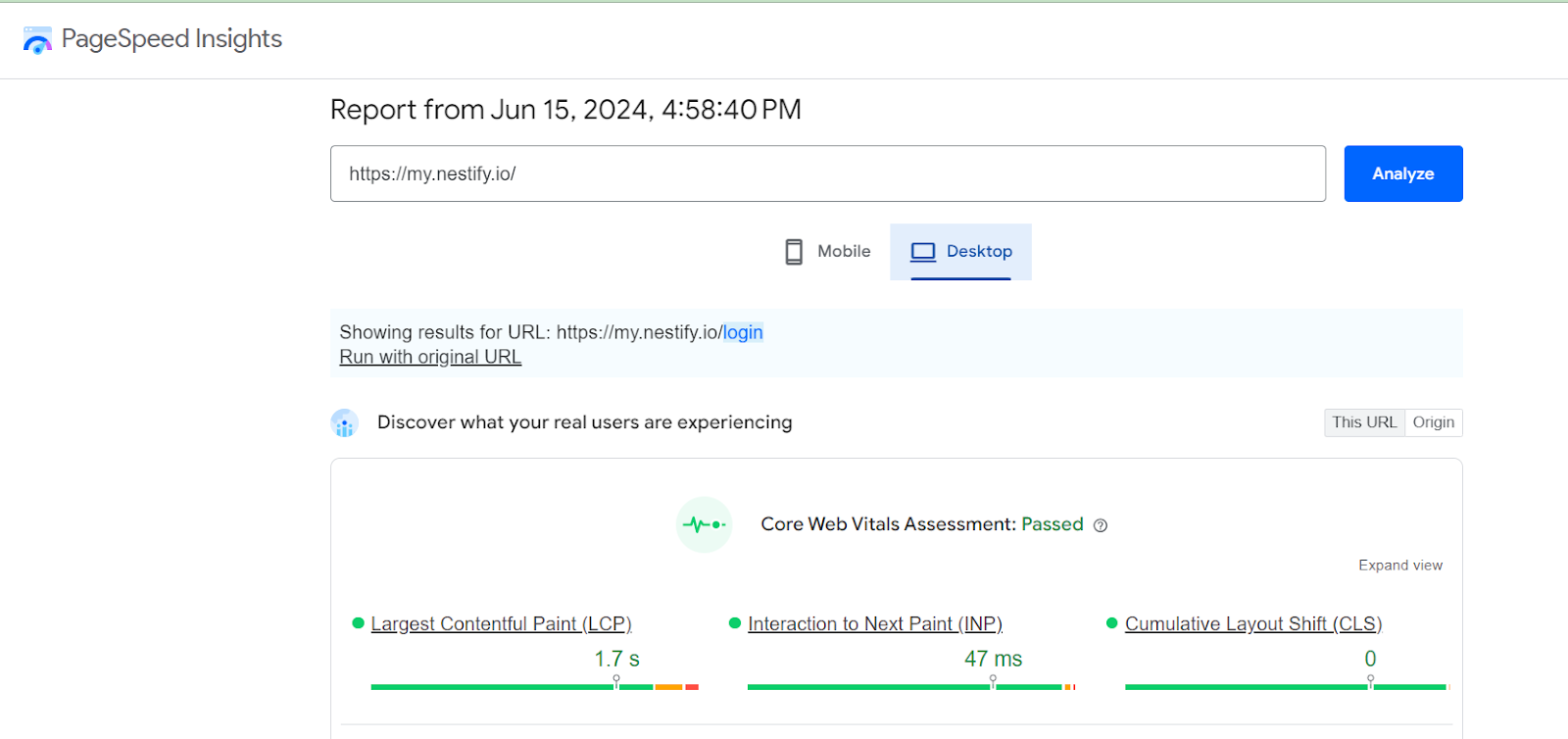
Task: Focus the URL input field
Action: (828, 173)
